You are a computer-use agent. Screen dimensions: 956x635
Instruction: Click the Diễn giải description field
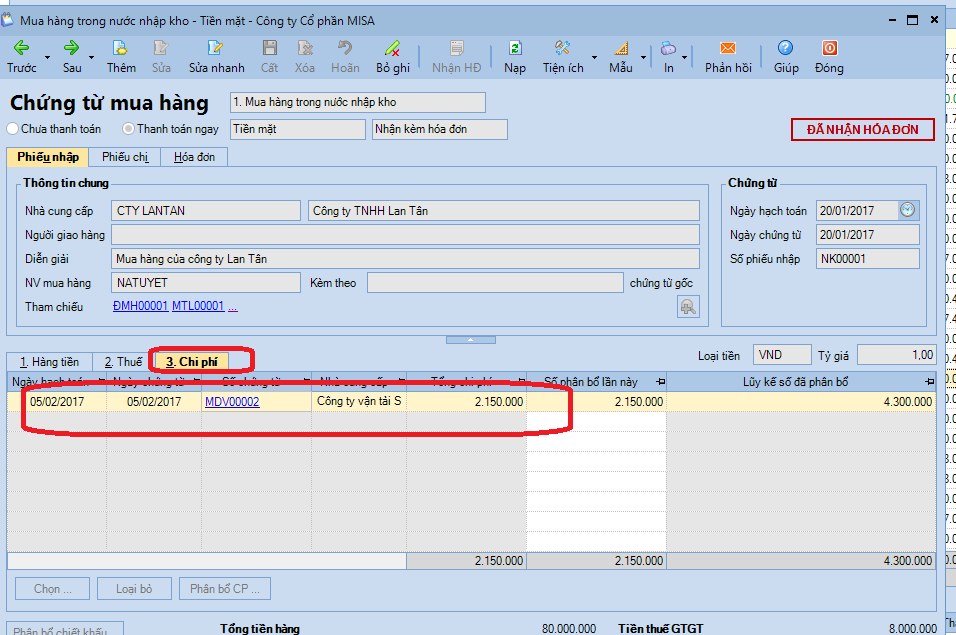click(405, 259)
